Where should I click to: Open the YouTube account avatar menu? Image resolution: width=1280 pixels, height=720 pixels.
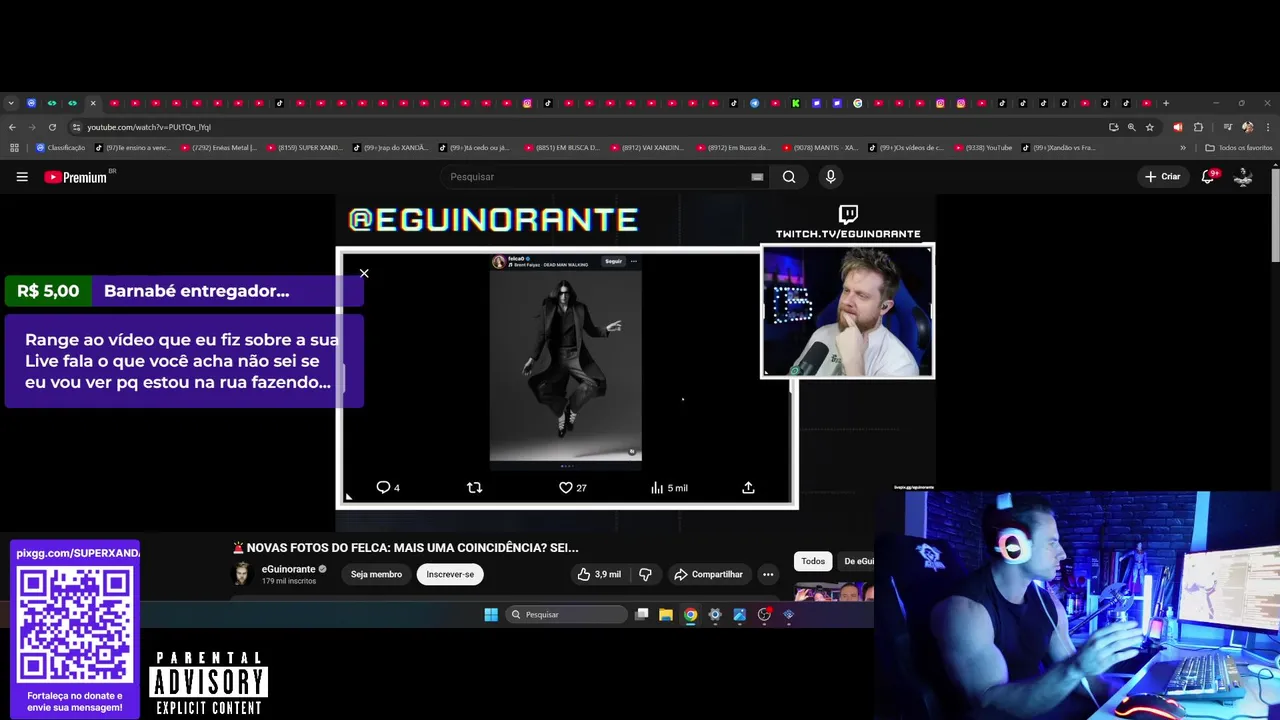tap(1243, 177)
